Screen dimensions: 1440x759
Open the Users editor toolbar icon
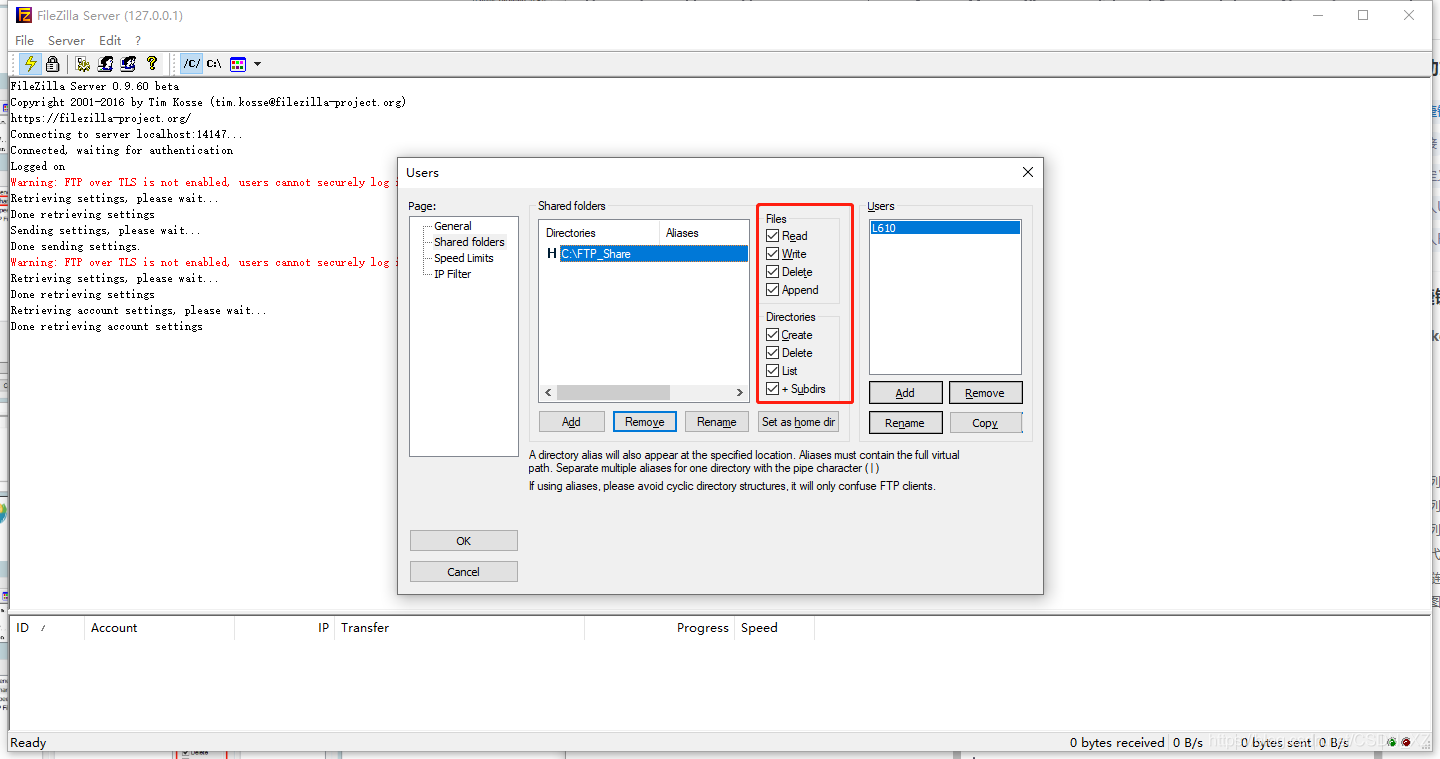pyautogui.click(x=105, y=64)
